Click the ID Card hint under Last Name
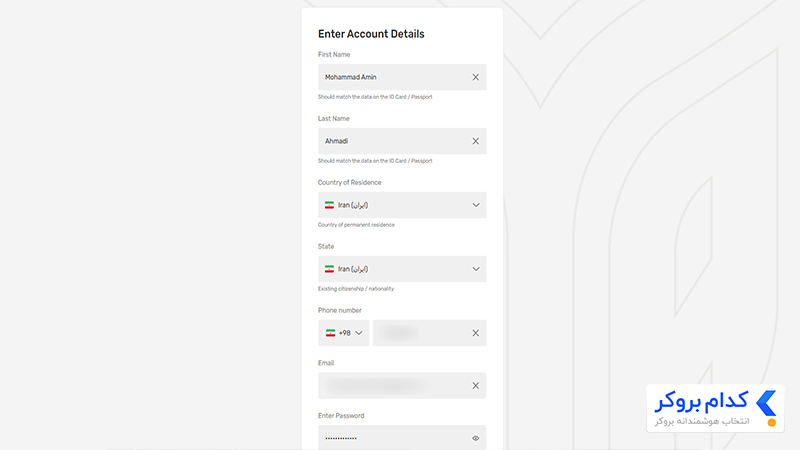The image size is (800, 450). [375, 161]
